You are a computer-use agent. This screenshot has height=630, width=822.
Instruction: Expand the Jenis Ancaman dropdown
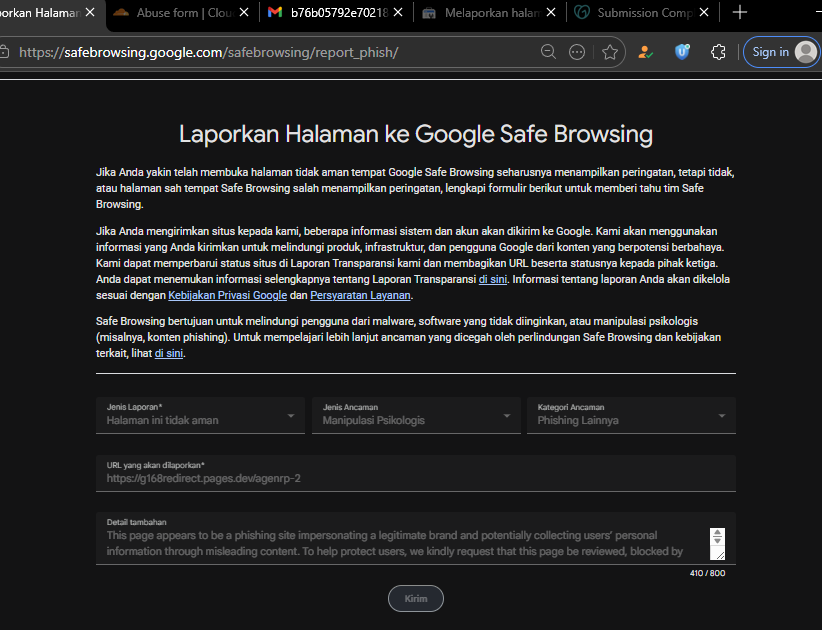(416, 415)
